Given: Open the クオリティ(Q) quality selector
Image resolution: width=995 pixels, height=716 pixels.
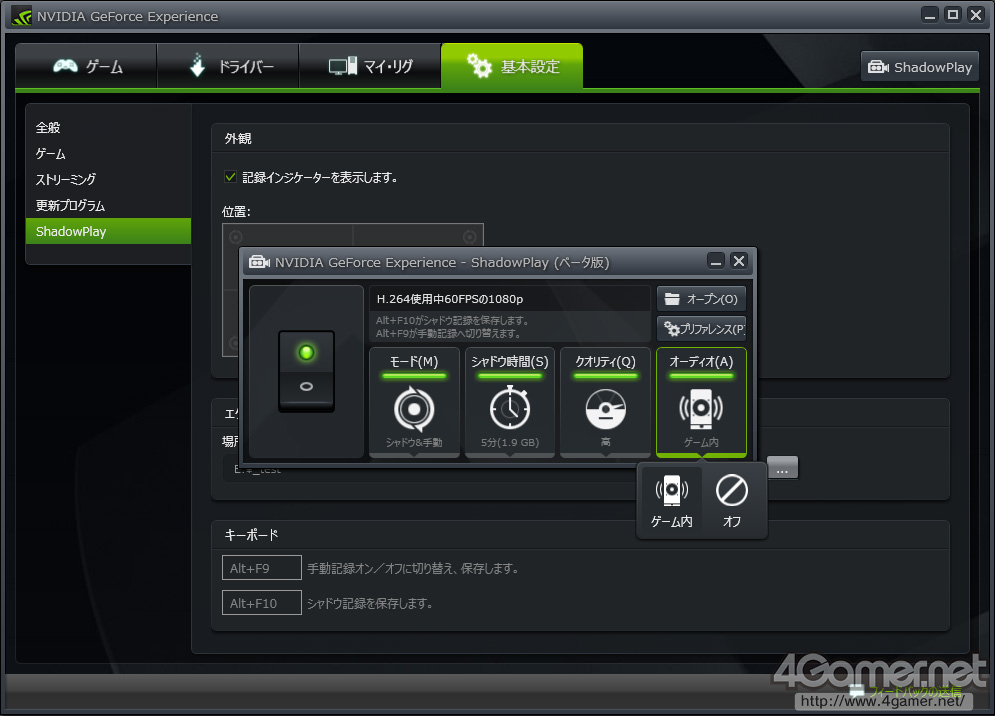Looking at the screenshot, I should coord(605,402).
